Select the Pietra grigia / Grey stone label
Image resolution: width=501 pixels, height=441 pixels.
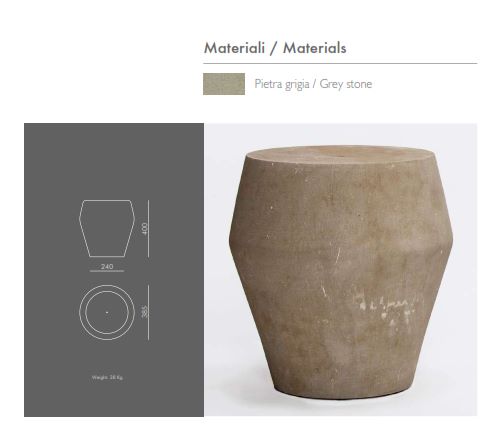tap(313, 84)
